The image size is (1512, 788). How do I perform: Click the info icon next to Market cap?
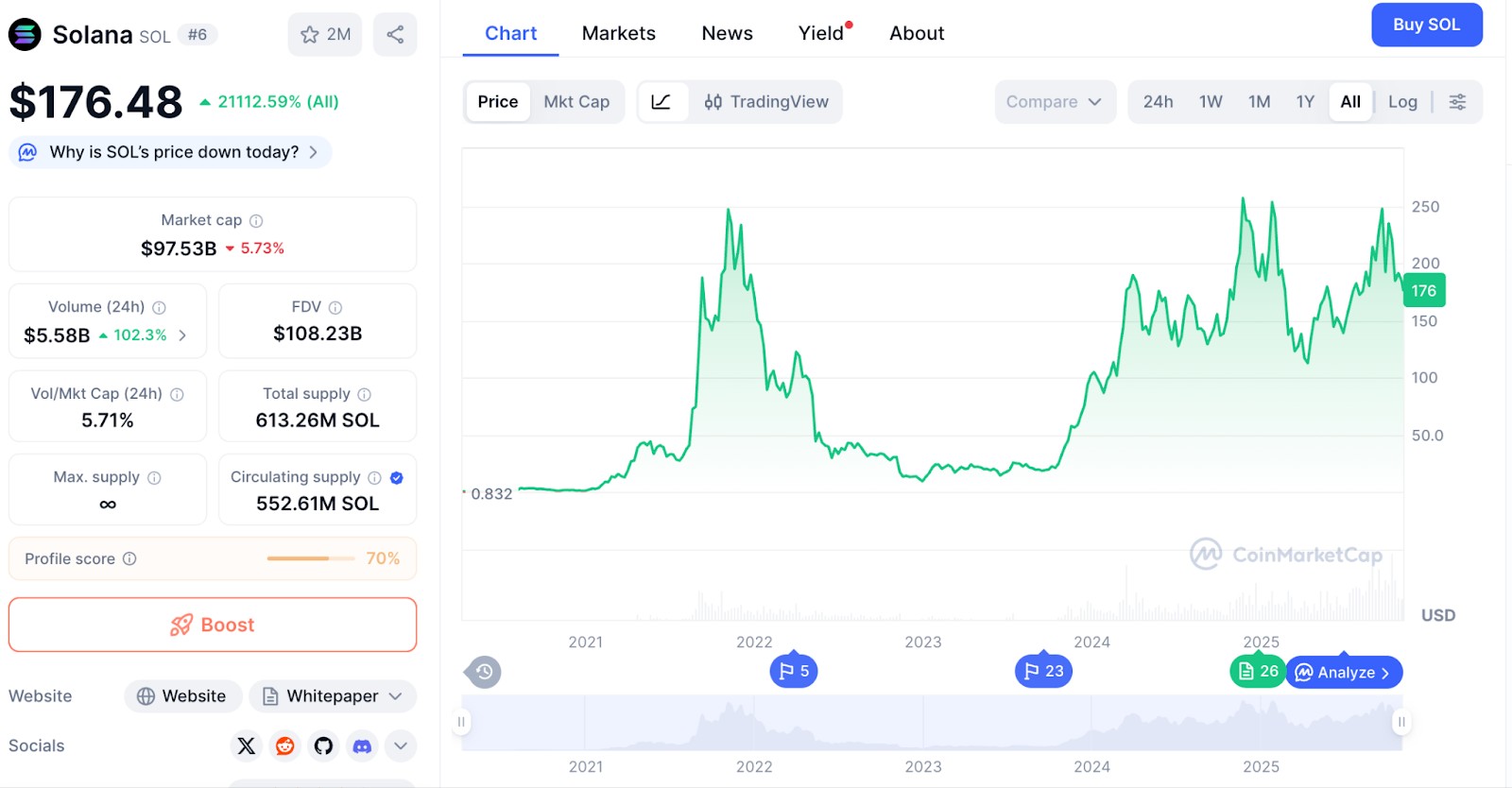pos(256,221)
